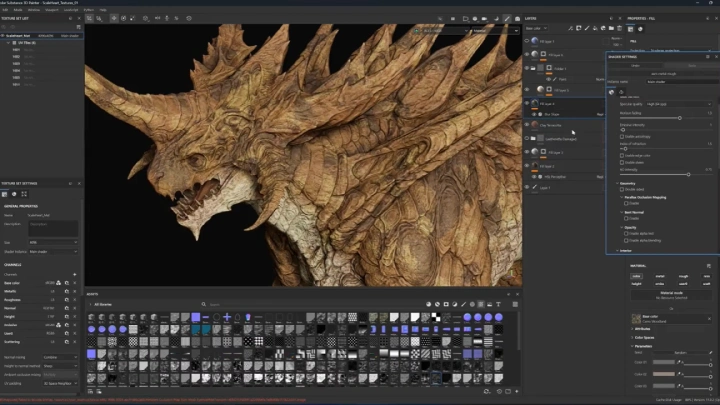Click the delete layer trash icon
Screen dimensions: 720x405
click(x=619, y=28)
